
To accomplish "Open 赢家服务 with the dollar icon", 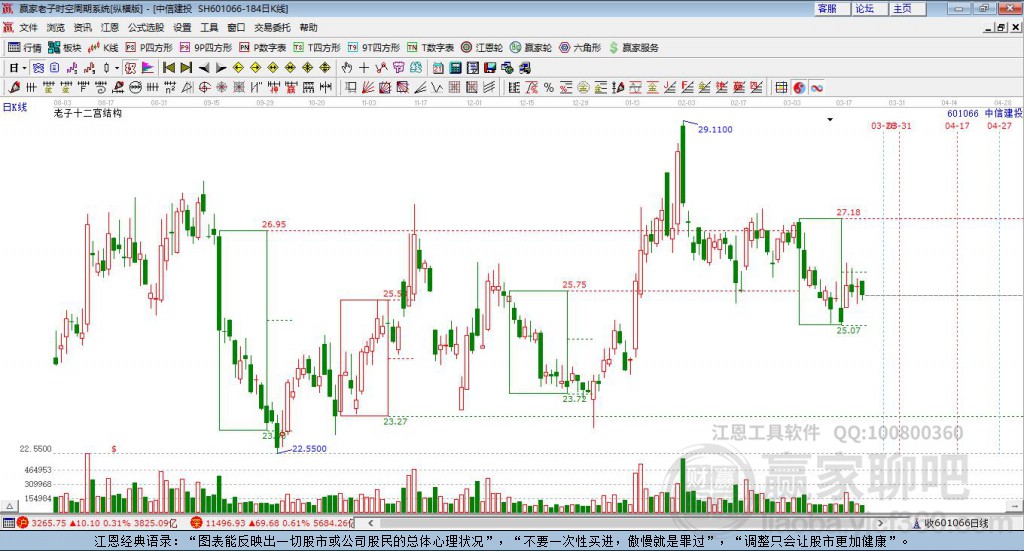I will [633, 48].
